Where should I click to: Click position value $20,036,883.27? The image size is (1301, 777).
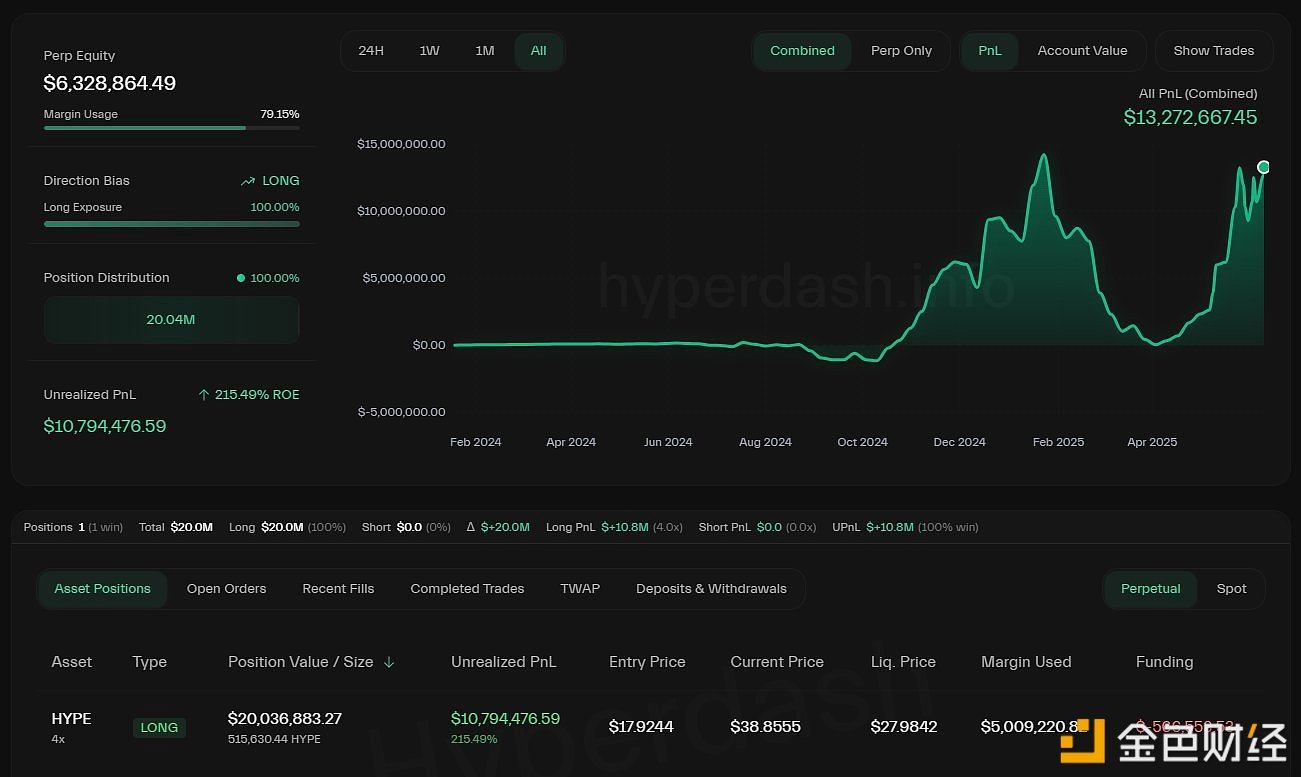(285, 719)
